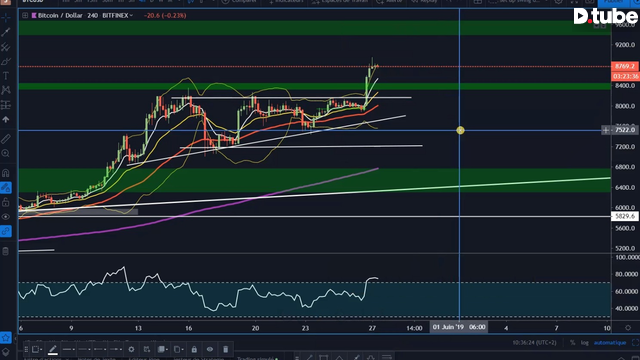Screen dimensions: 640x360
Task: Open fourth line ending style dropdown
Action: [116, 349]
